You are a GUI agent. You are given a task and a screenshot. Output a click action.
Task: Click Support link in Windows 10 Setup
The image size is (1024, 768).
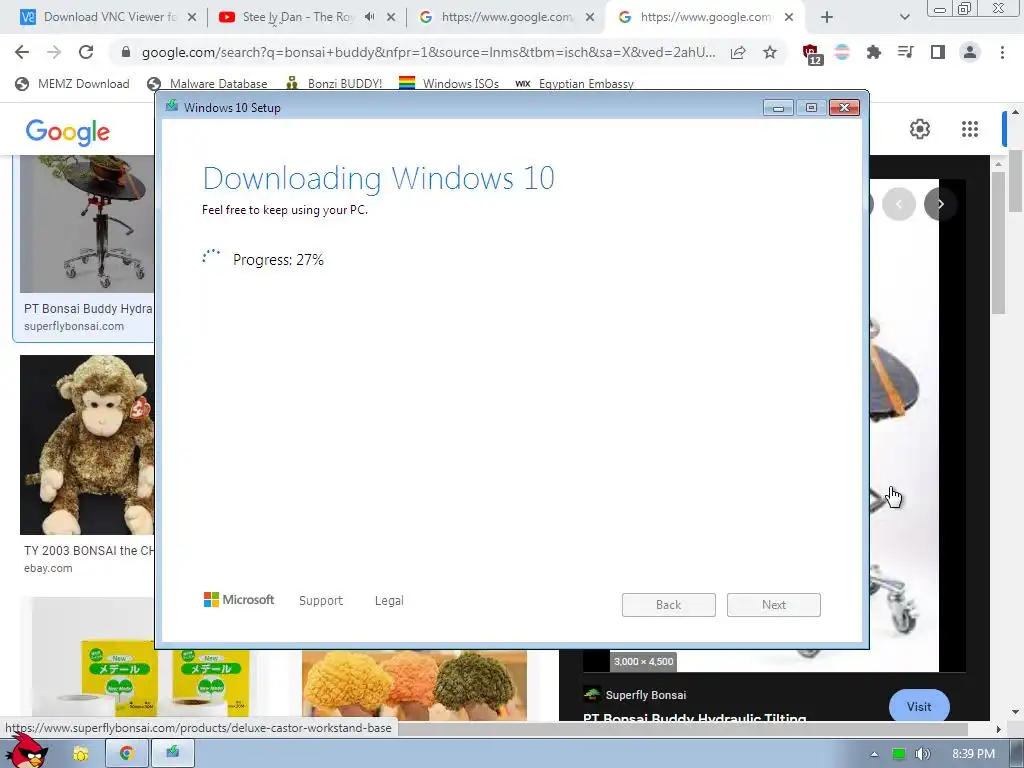coord(321,600)
